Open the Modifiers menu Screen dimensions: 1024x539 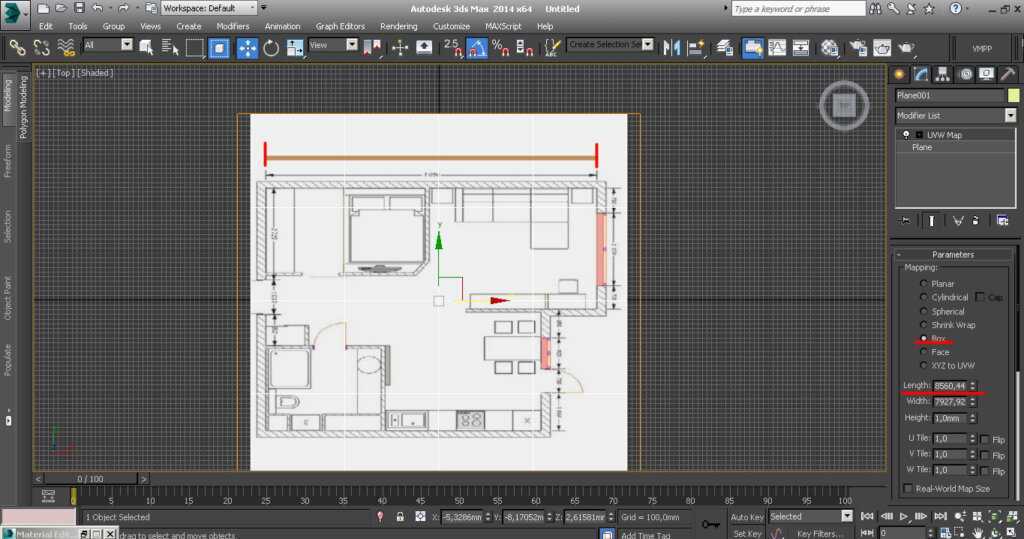(x=233, y=26)
